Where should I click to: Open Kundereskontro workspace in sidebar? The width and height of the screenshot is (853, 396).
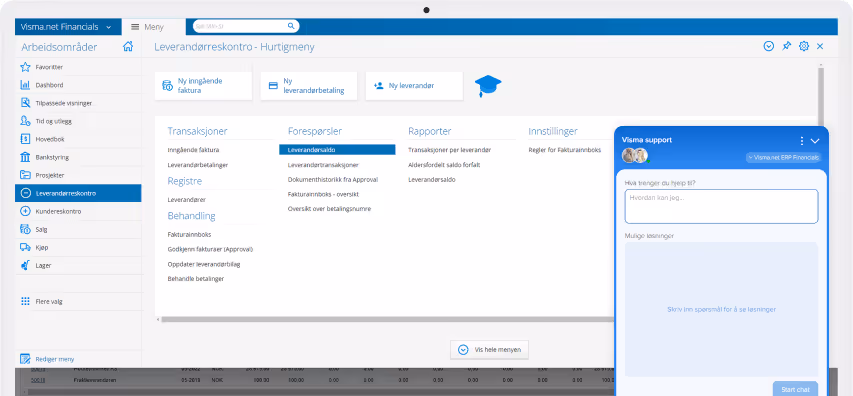pyautogui.click(x=78, y=211)
